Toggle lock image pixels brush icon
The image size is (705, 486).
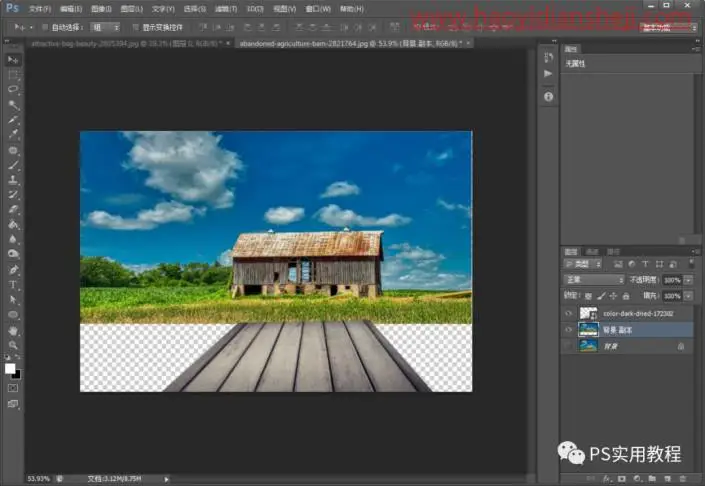point(601,296)
